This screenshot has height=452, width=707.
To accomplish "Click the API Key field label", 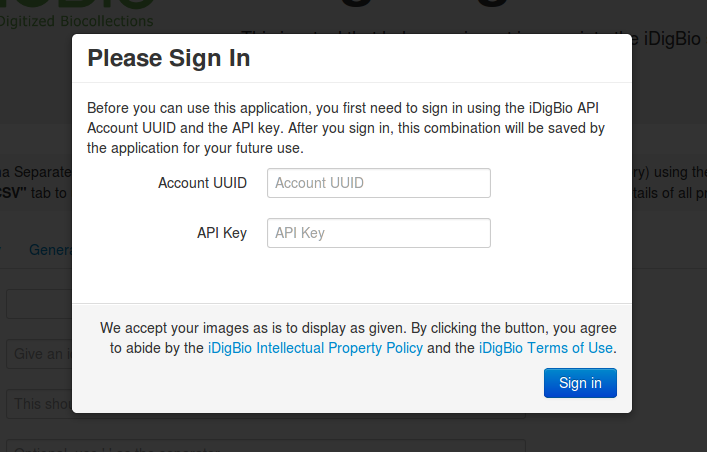I will [x=222, y=233].
